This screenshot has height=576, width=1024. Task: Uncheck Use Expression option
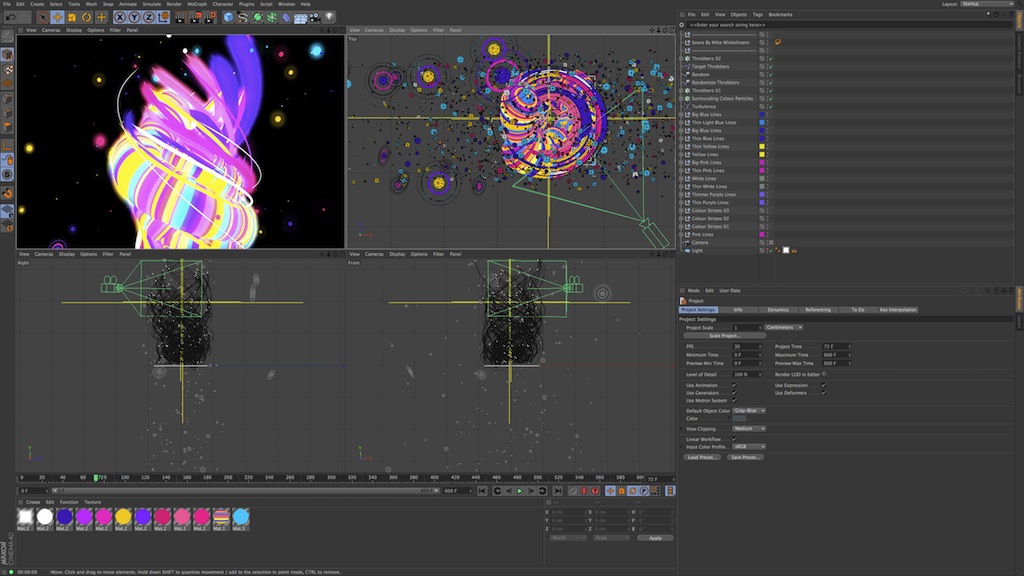click(823, 385)
